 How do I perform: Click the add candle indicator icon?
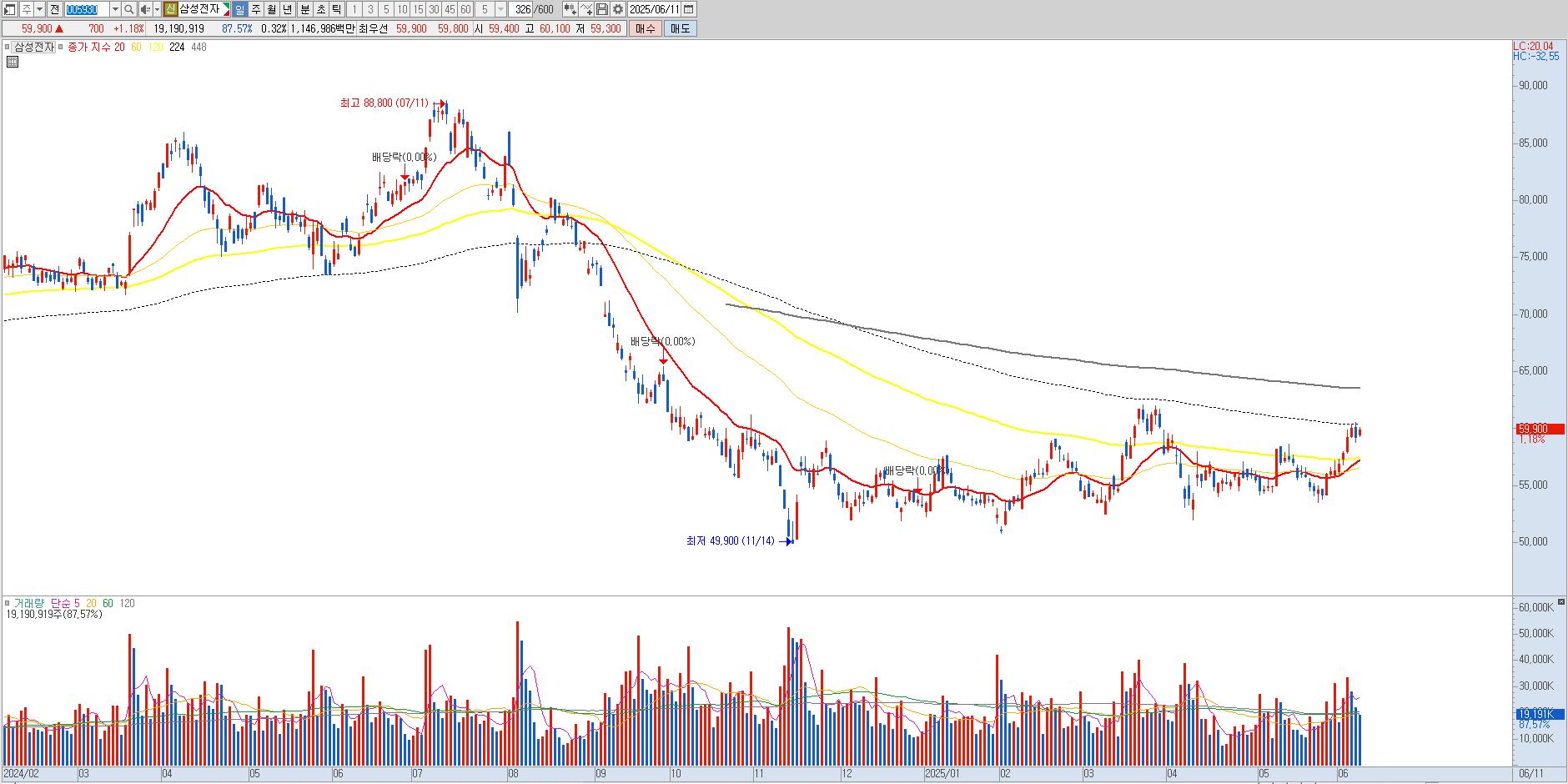[570, 9]
